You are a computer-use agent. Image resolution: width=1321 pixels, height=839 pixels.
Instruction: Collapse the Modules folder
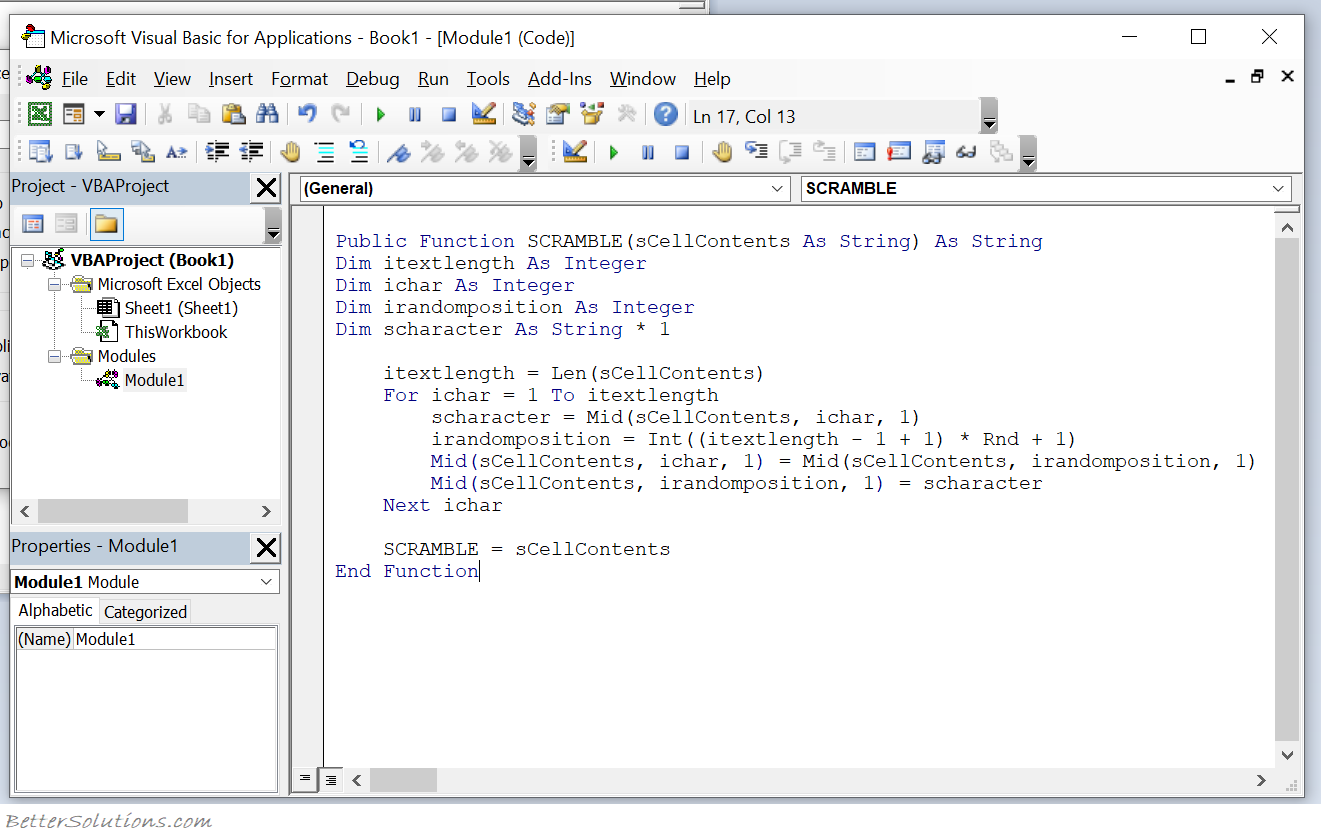coord(54,356)
